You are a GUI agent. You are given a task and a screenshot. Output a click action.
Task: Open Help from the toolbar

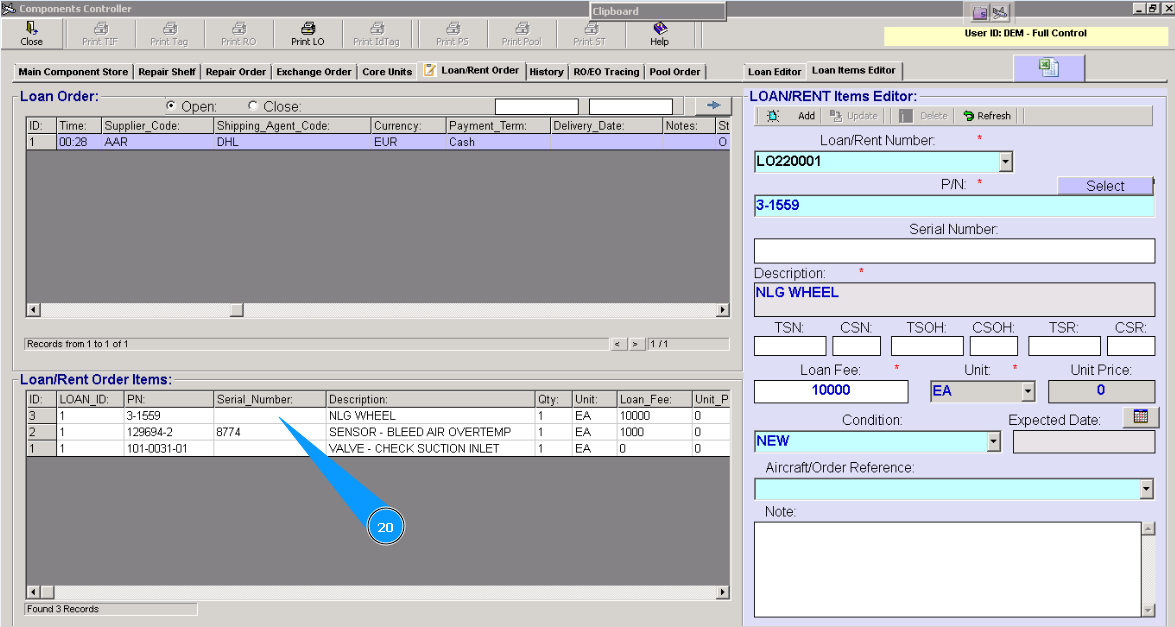coord(659,29)
